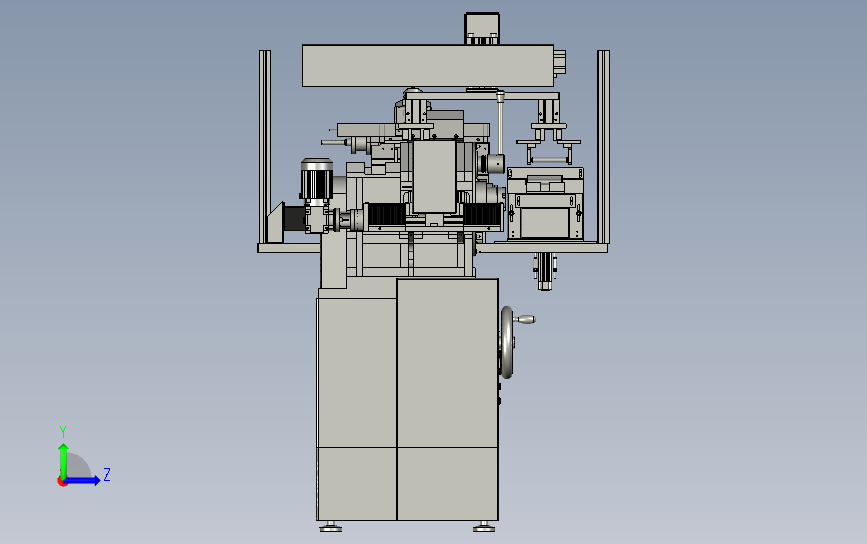Select the electric motor with cooling fins
Screen dimensions: 867x544
316,179
